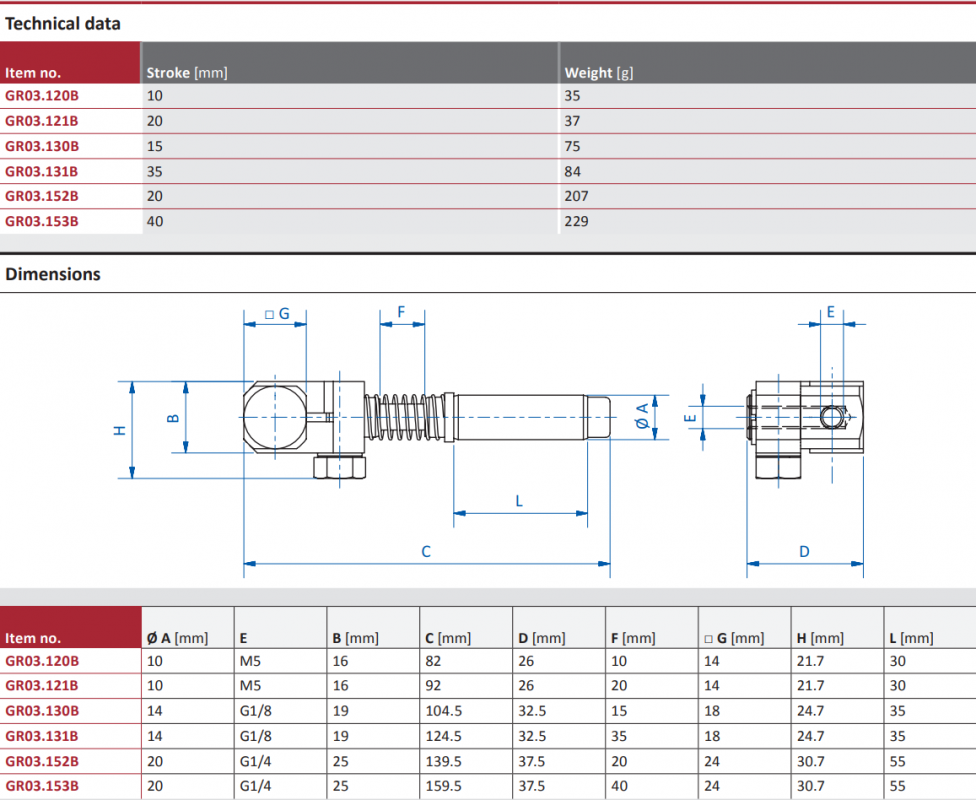Click the weight value 207
This screenshot has width=976, height=800.
coord(576,196)
